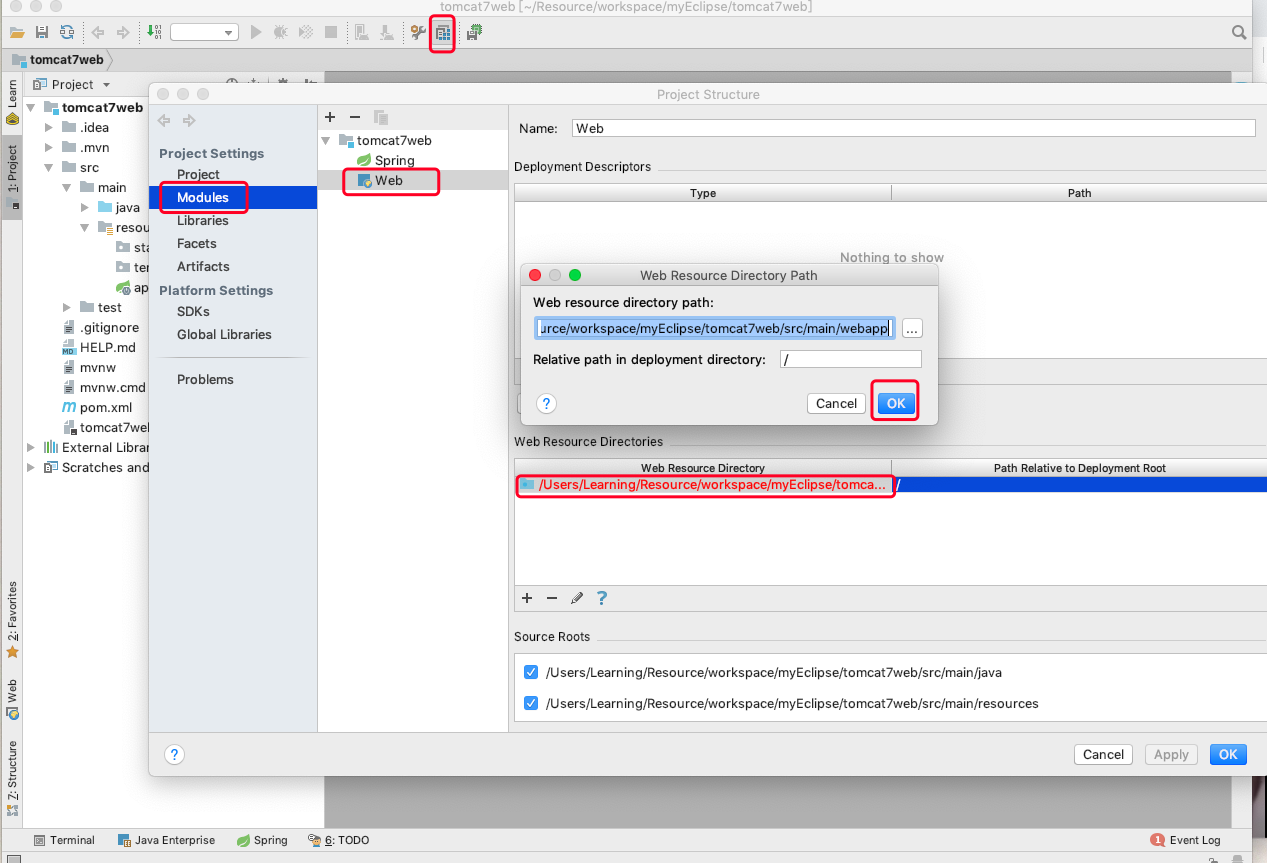
Task: Click the add (+) icon under Web Resource Directories
Action: [528, 598]
